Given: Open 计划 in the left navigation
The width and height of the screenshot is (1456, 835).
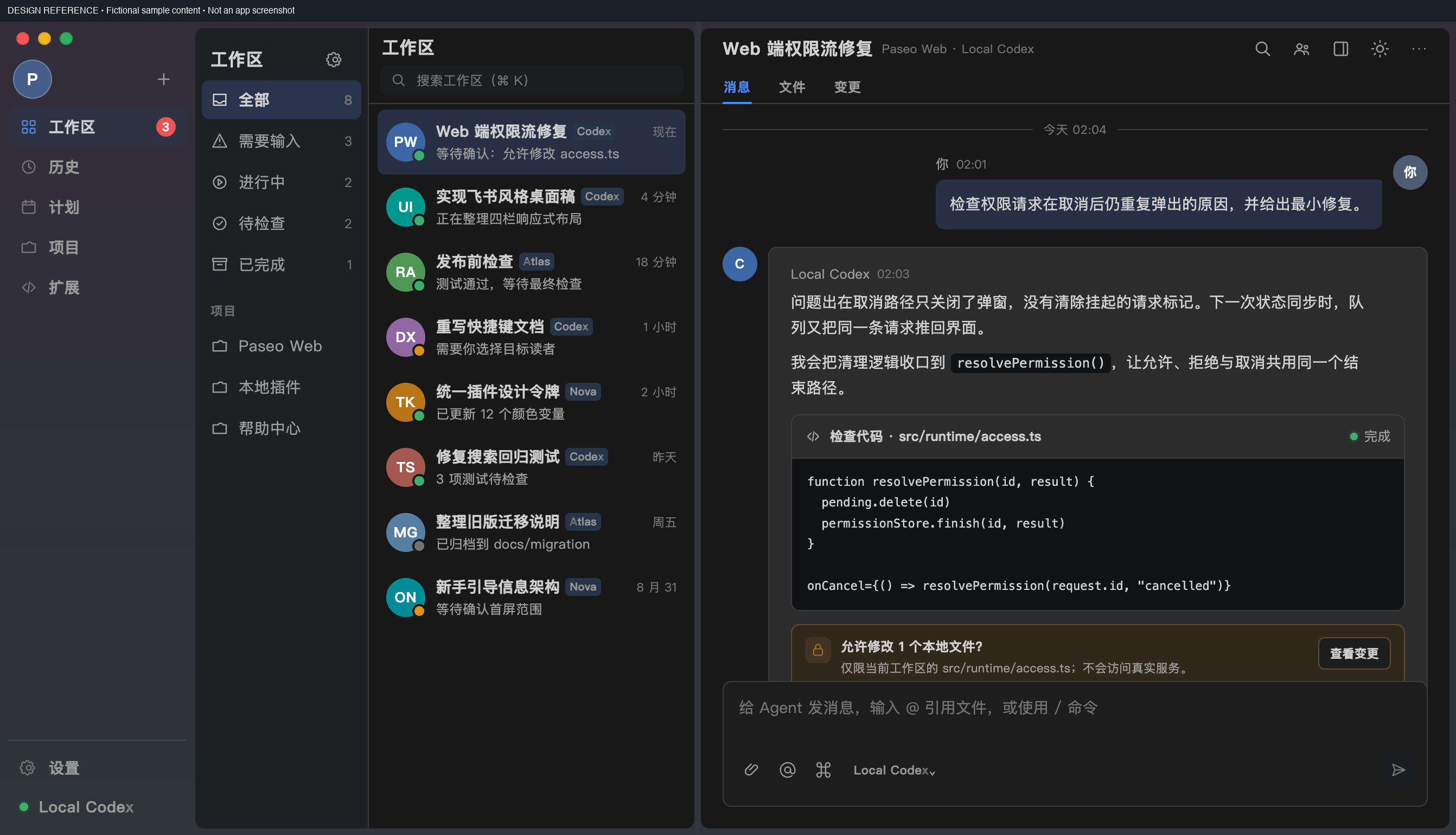Looking at the screenshot, I should tap(98, 207).
